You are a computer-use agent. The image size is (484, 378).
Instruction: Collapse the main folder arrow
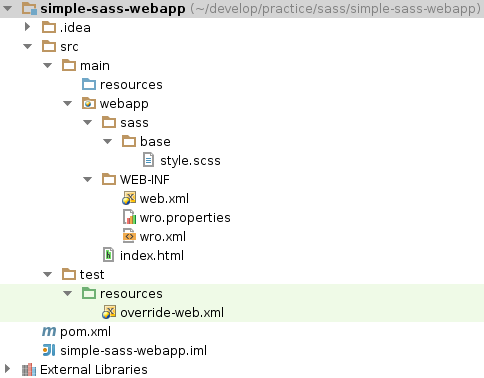tap(48, 66)
